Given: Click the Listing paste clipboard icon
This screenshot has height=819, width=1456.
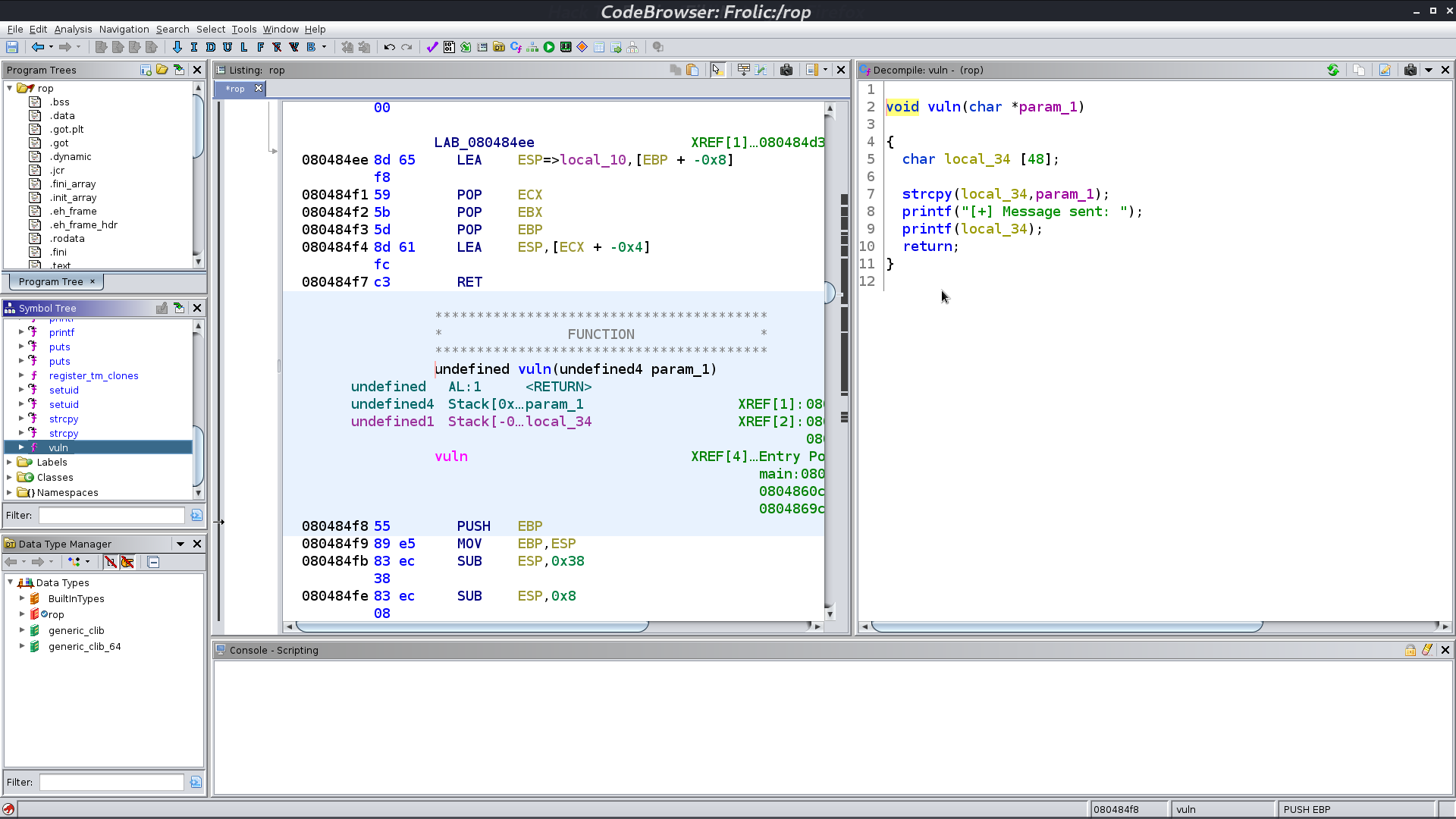Looking at the screenshot, I should pyautogui.click(x=692, y=70).
